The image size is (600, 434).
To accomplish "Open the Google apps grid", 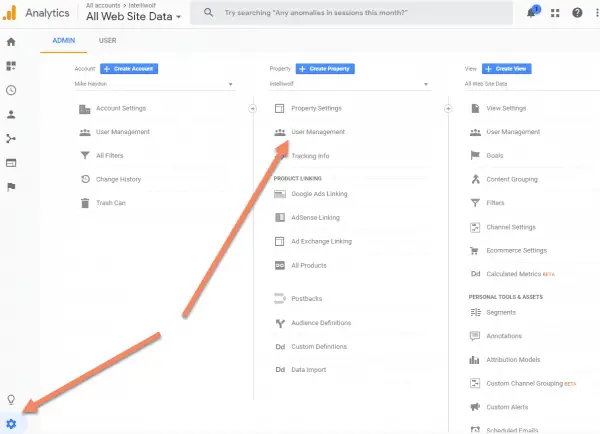I will [x=555, y=13].
